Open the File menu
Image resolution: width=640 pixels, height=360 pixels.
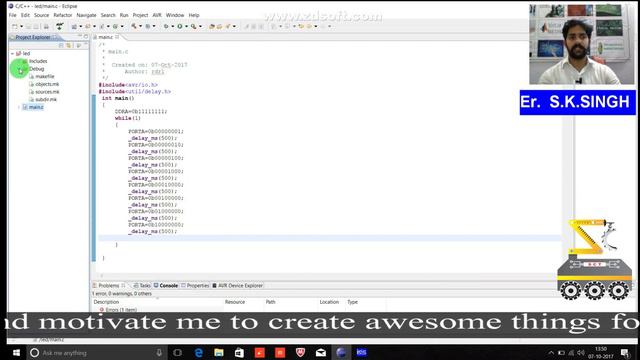(x=13, y=15)
